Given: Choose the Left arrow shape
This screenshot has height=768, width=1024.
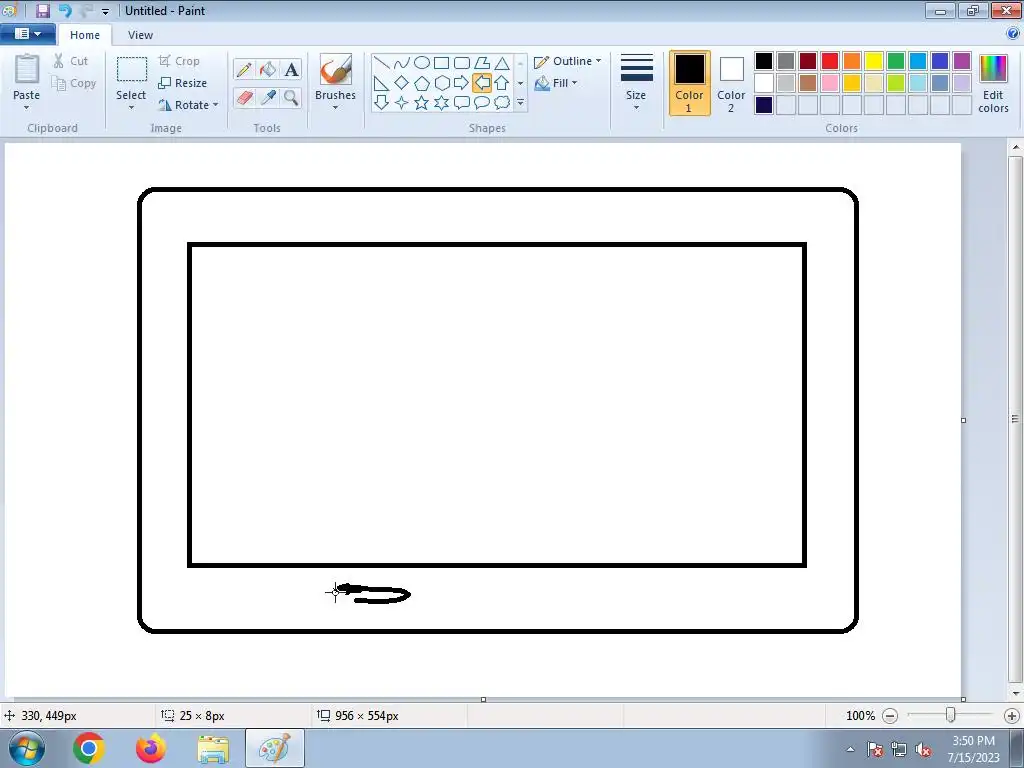Looking at the screenshot, I should pyautogui.click(x=482, y=83).
